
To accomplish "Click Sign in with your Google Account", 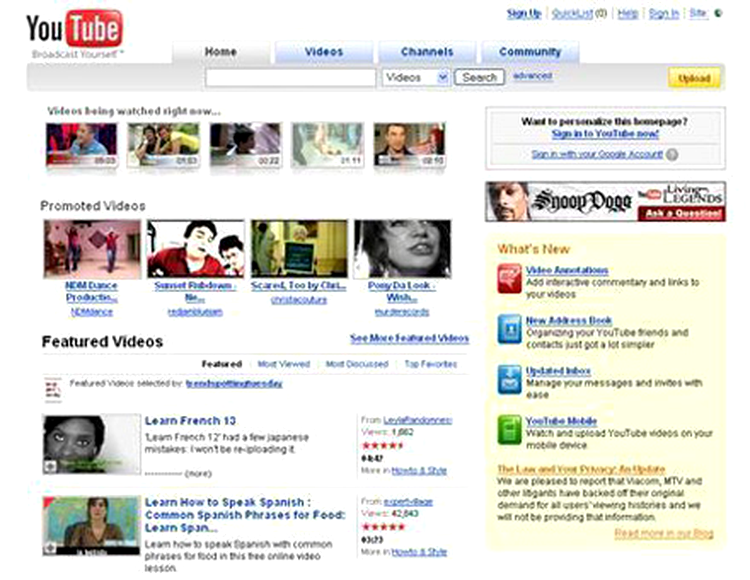I will [597, 154].
